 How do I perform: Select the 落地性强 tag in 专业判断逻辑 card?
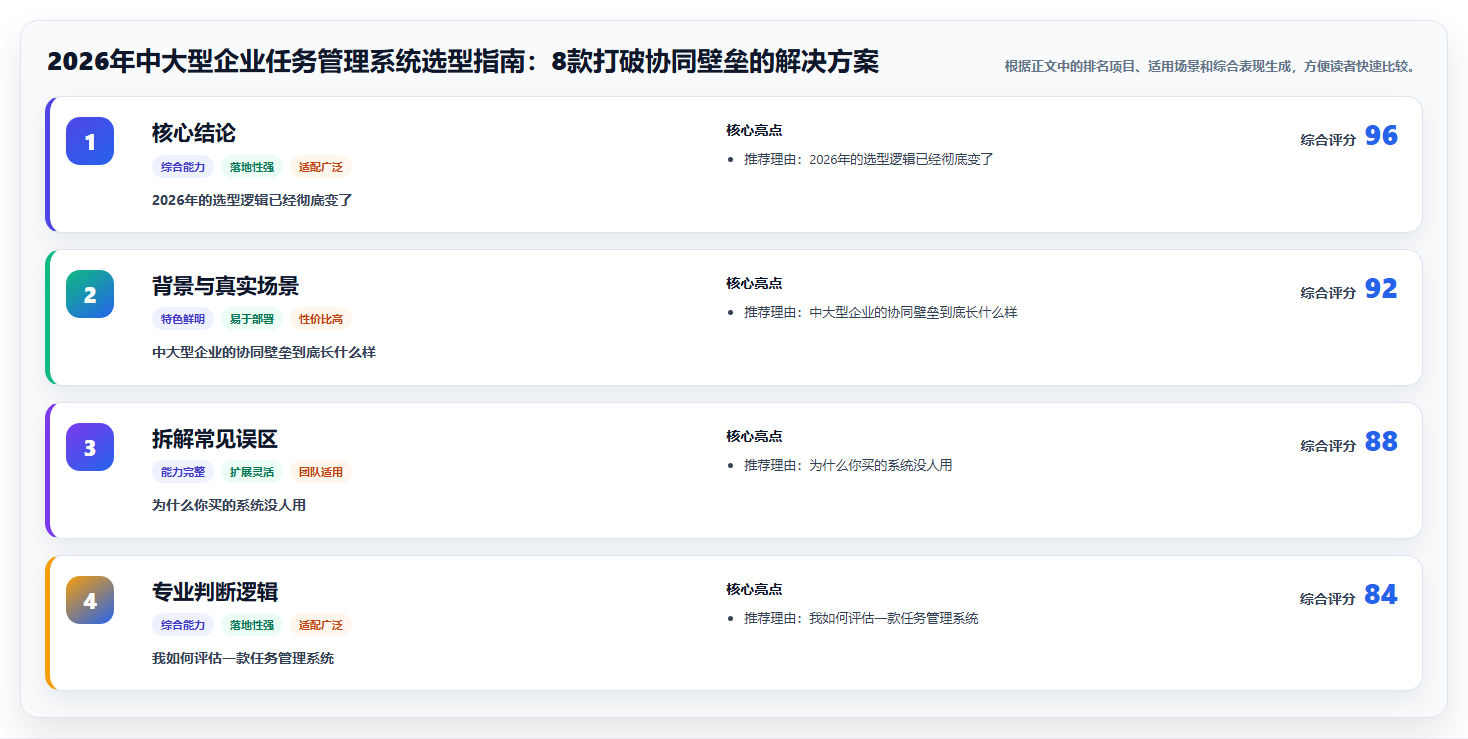[x=252, y=625]
